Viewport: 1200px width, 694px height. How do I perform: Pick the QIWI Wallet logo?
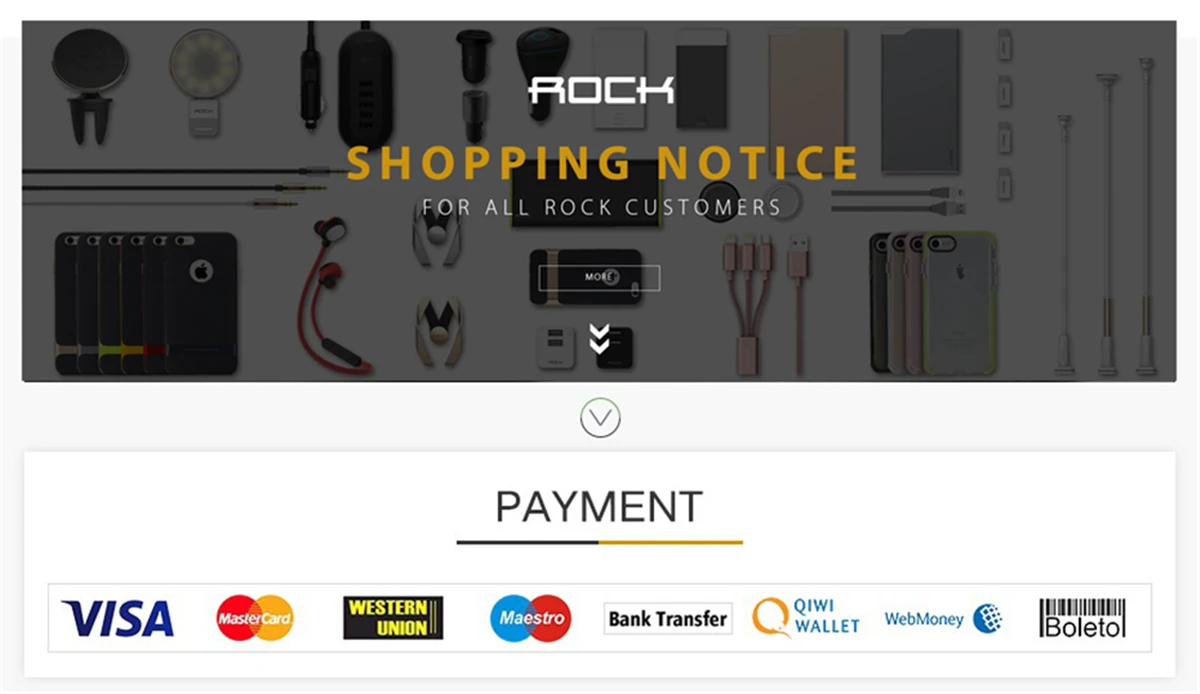click(x=806, y=617)
